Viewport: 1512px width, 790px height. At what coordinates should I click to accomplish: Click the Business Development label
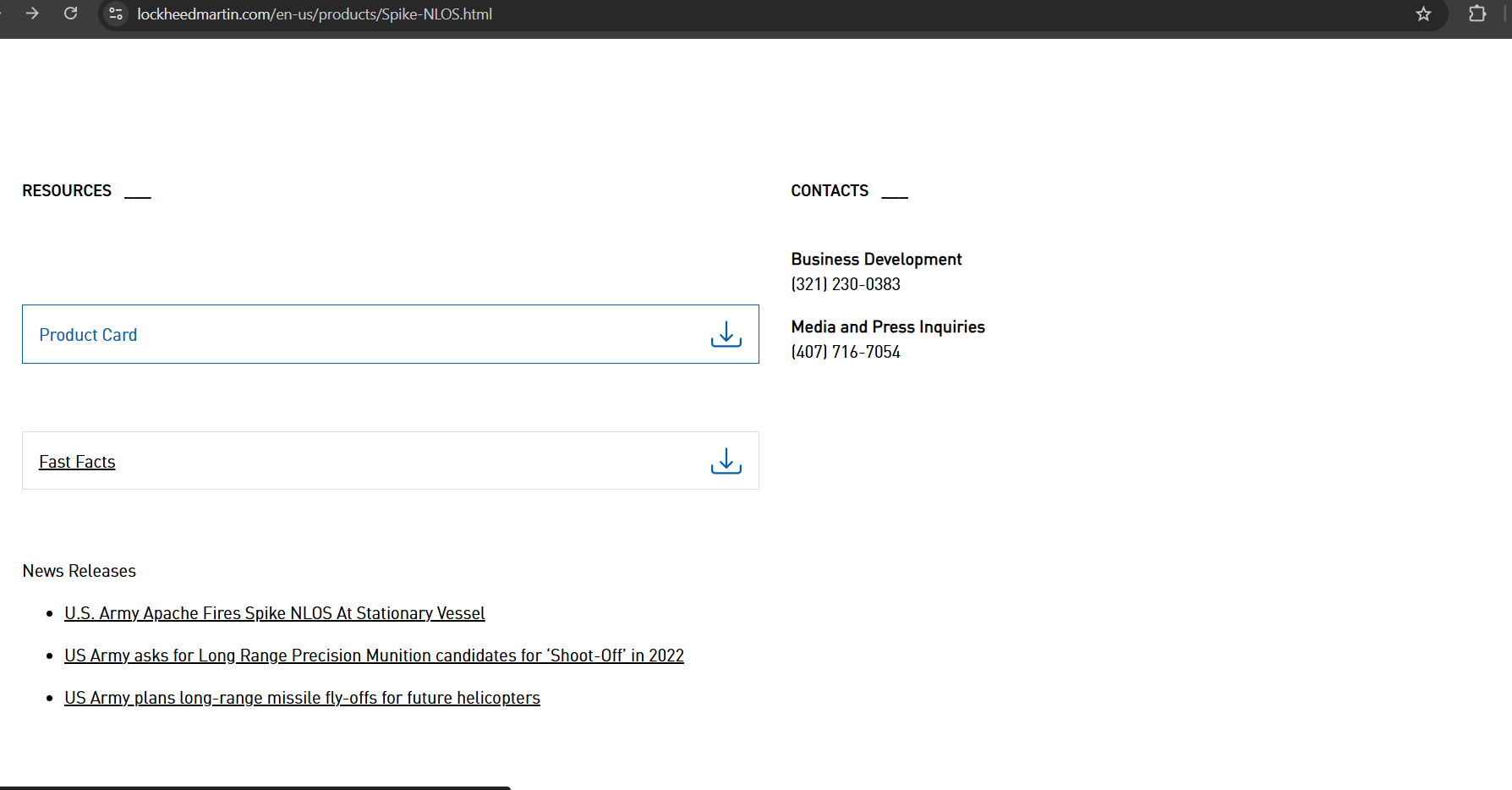[876, 260]
